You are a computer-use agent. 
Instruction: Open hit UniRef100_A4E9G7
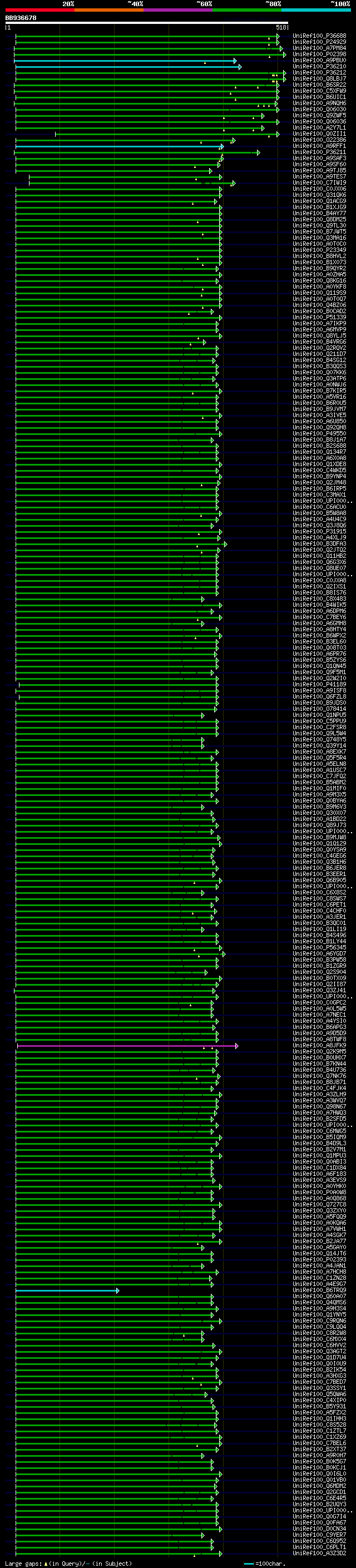[319, 1284]
